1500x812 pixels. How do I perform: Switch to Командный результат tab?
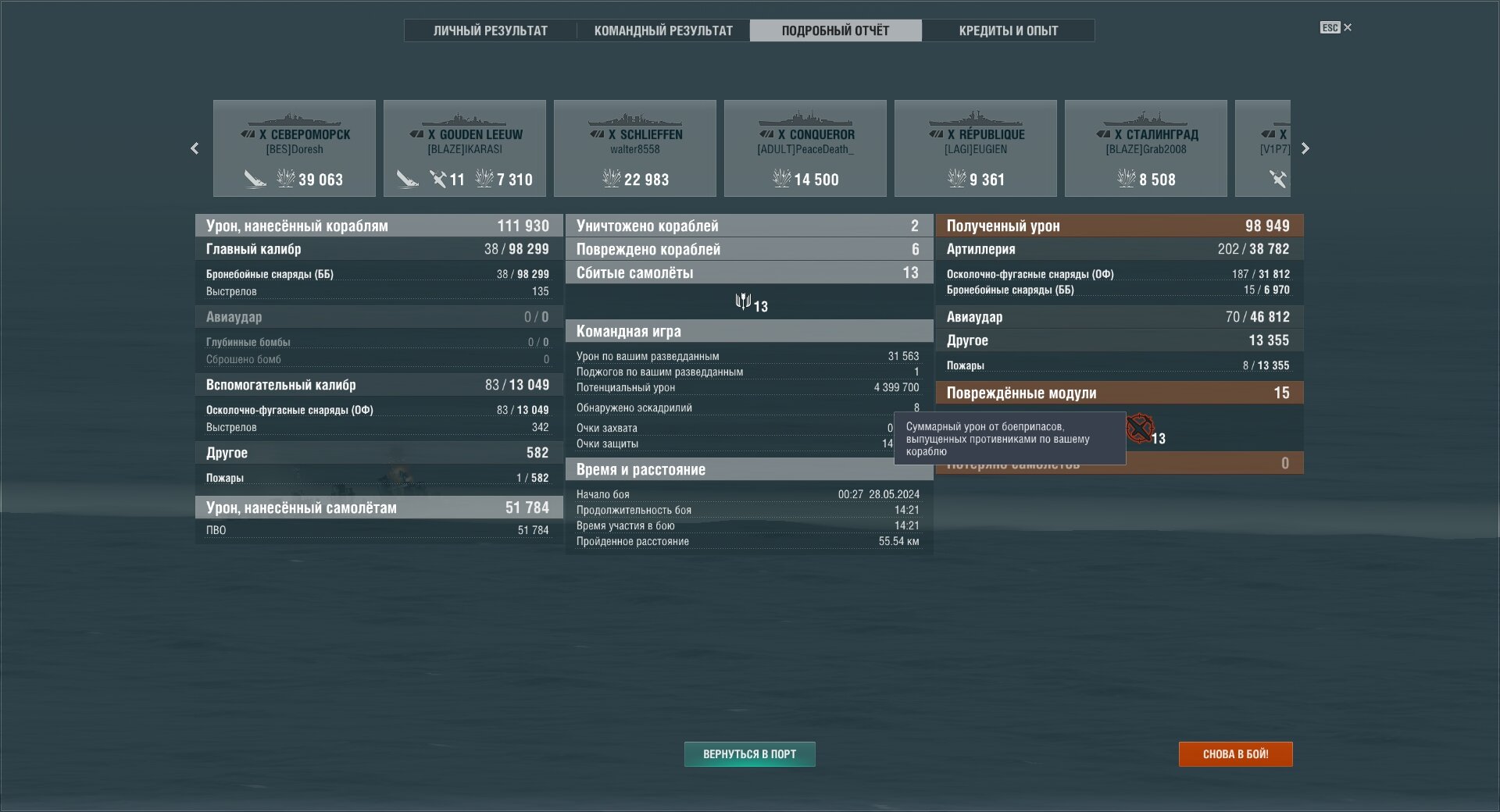pyautogui.click(x=663, y=30)
